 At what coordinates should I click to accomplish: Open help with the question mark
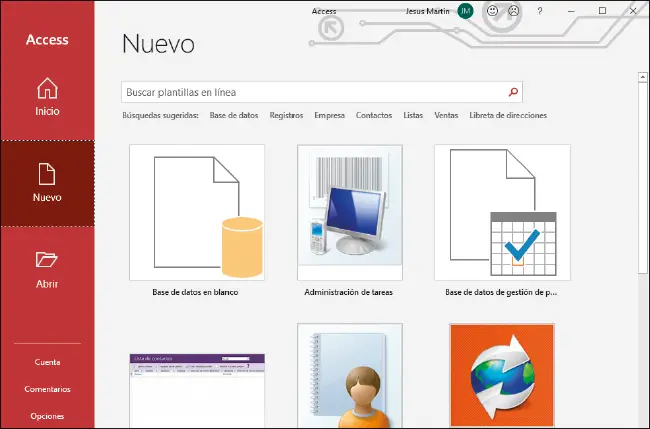539,11
